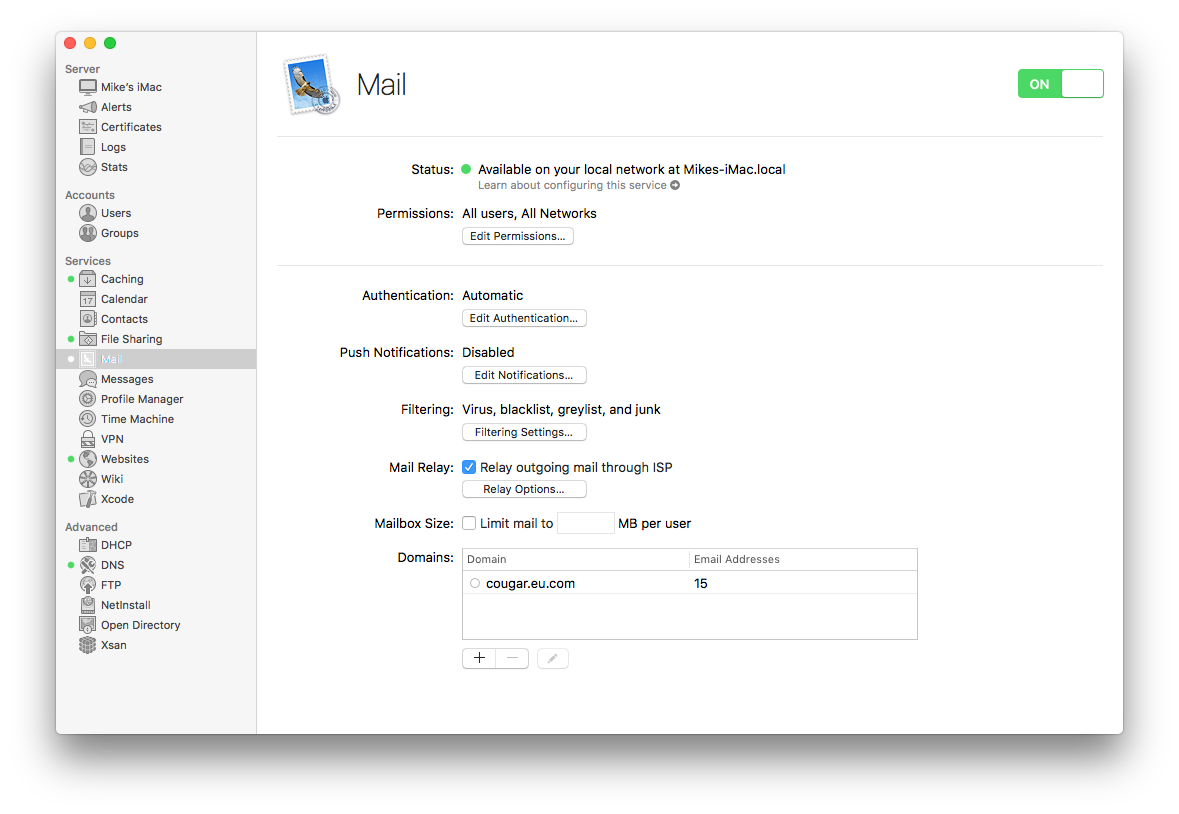
Task: Click the "All users, All Networks" permissions text
Action: point(529,213)
